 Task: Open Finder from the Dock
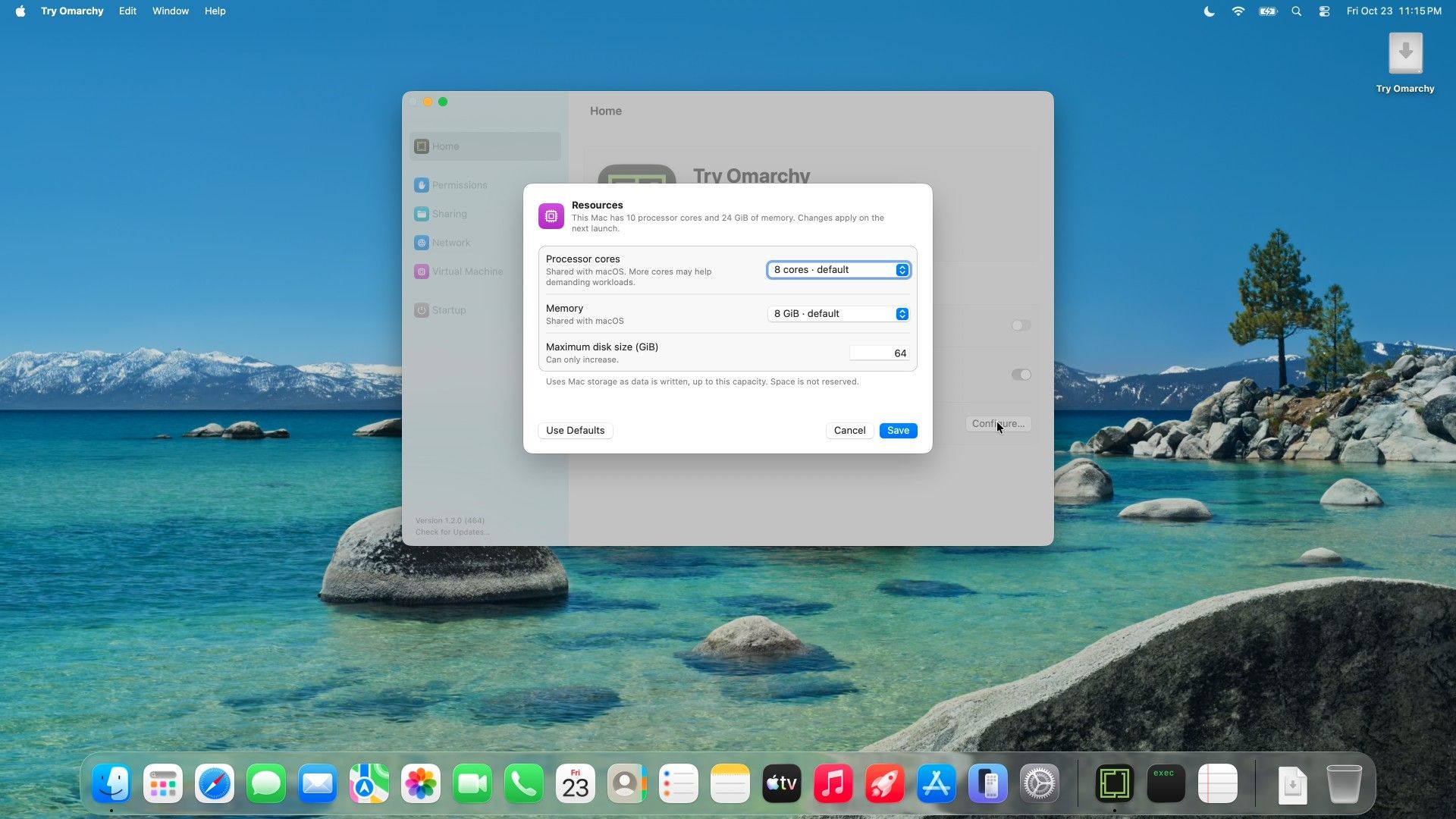[x=111, y=783]
